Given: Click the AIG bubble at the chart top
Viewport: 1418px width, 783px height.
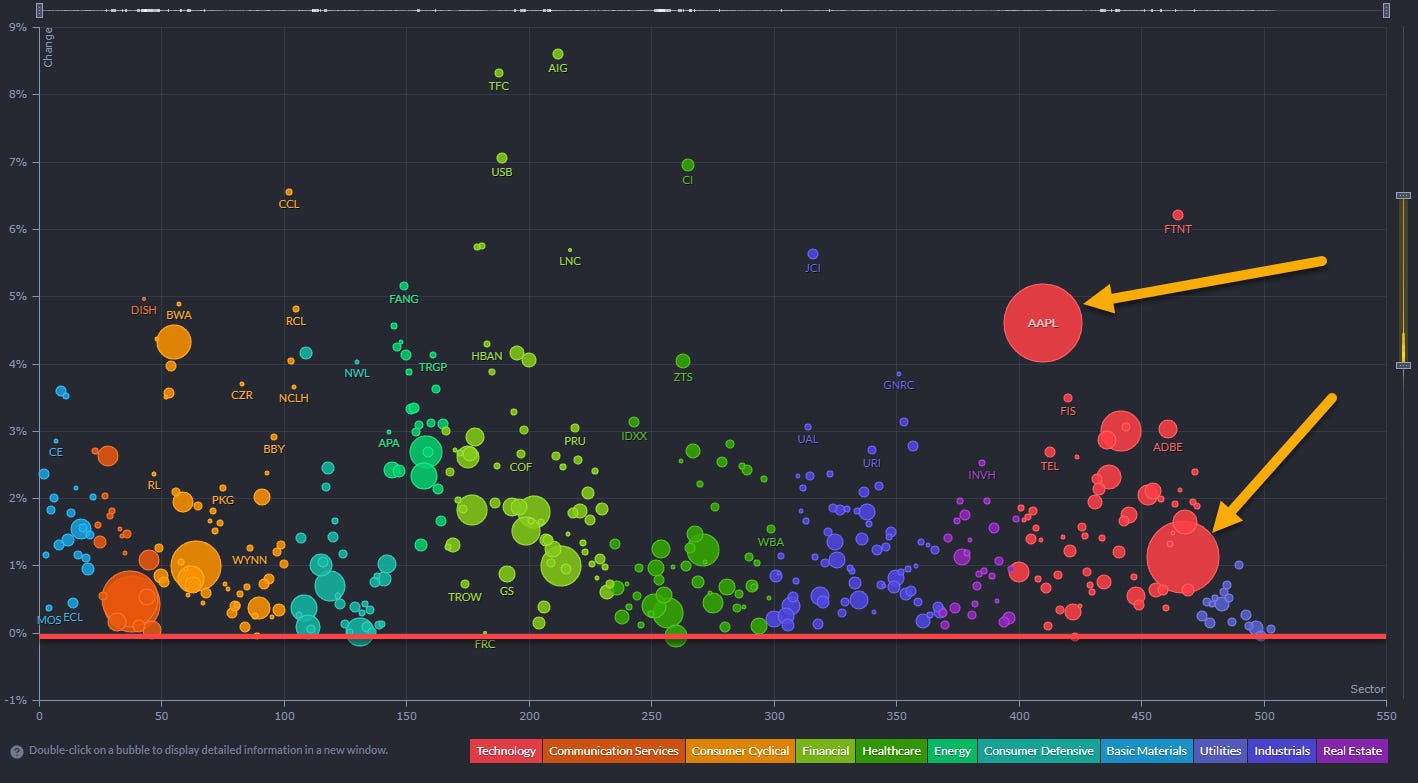Looking at the screenshot, I should click(558, 54).
